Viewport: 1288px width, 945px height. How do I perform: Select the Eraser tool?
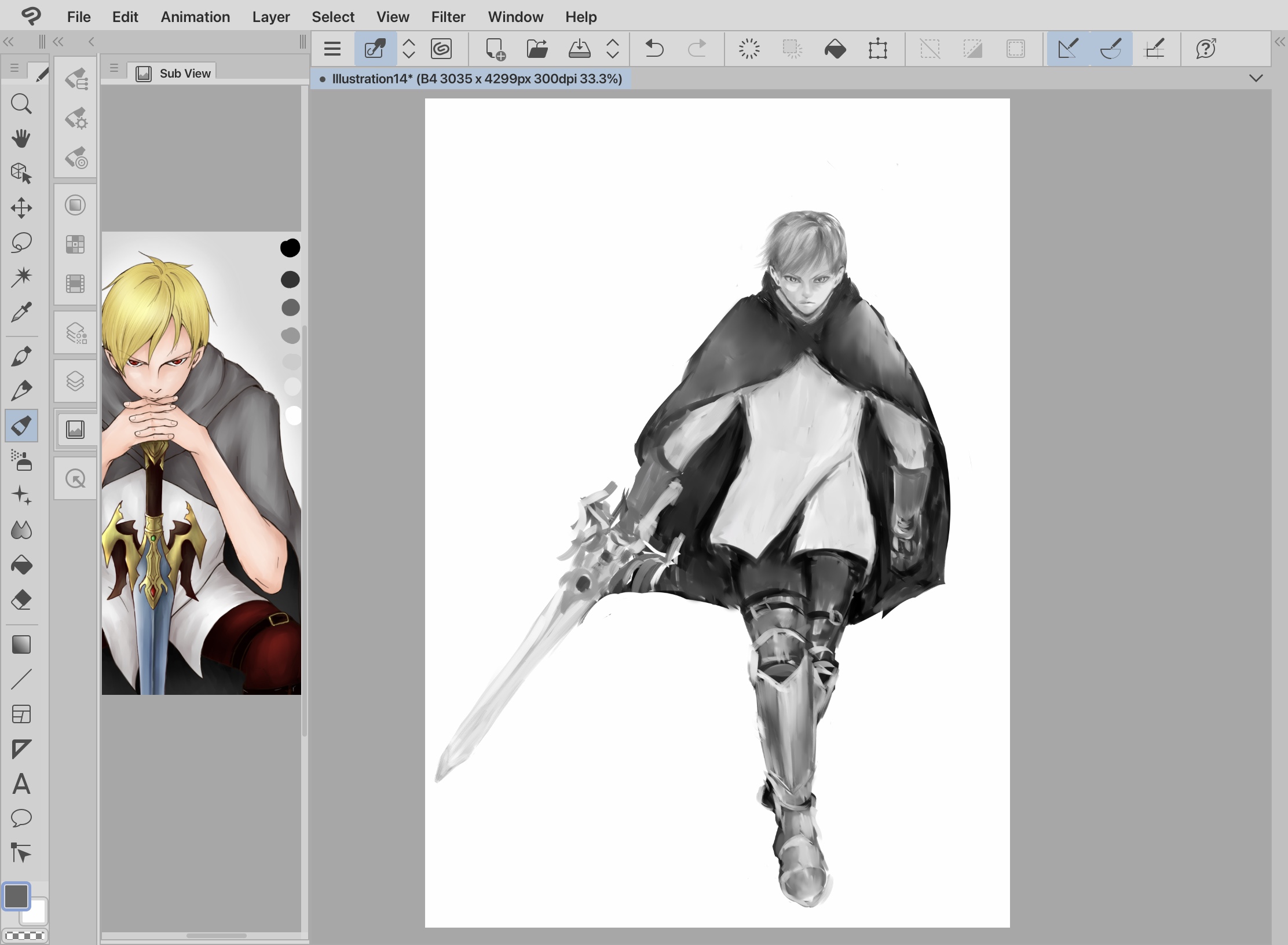point(21,600)
